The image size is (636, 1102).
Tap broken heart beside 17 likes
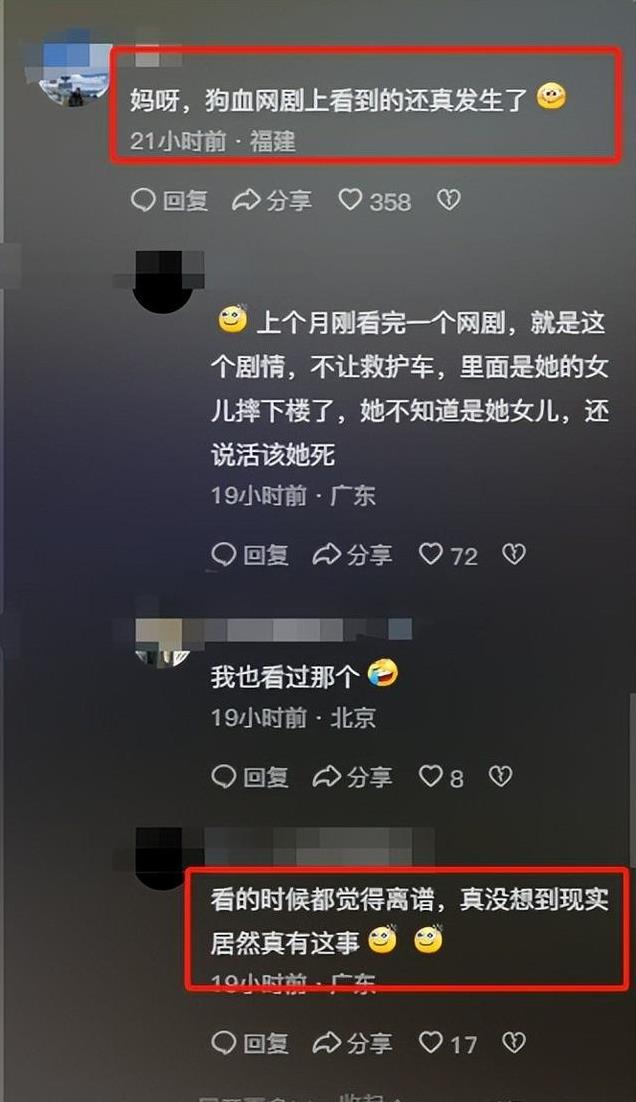tap(514, 1044)
